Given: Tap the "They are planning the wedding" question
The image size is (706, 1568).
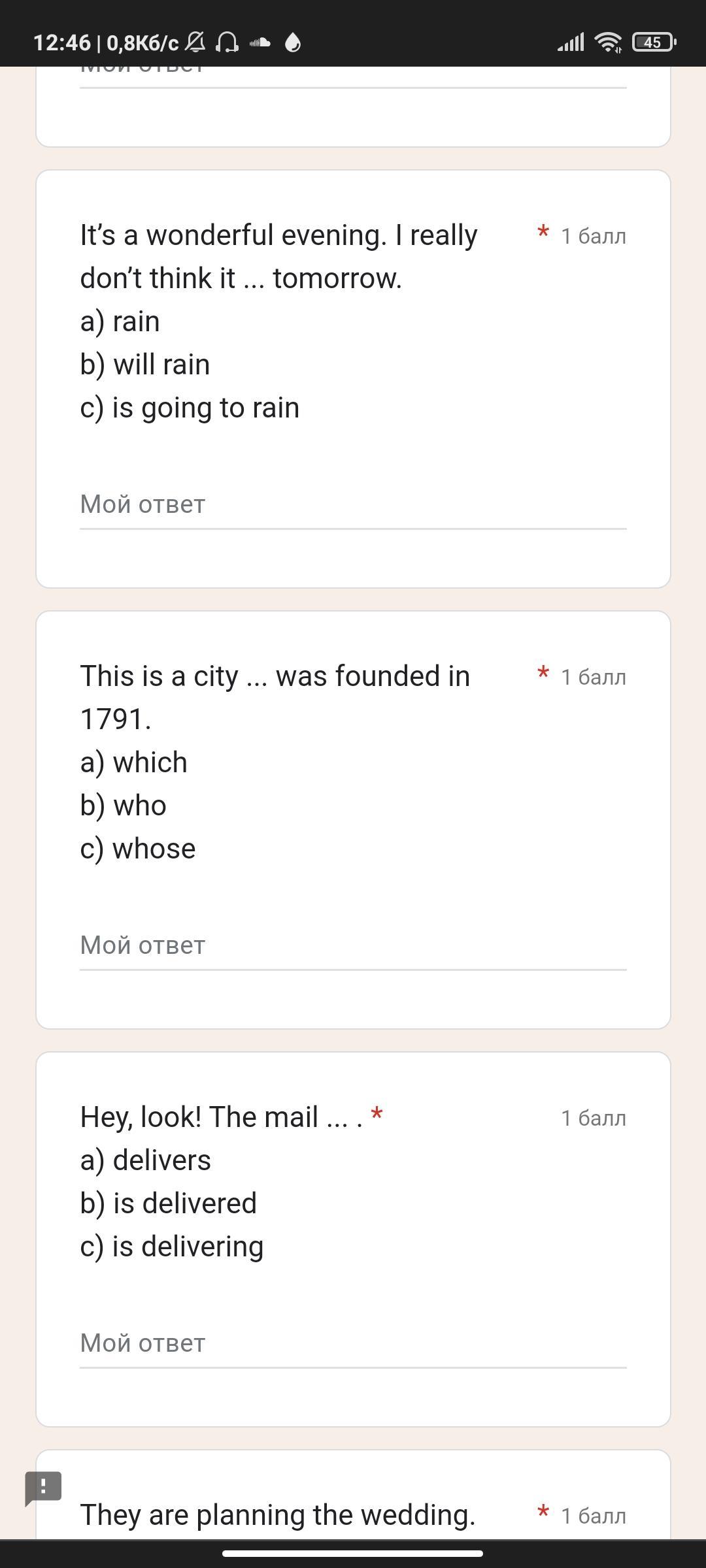Looking at the screenshot, I should click(x=278, y=1515).
